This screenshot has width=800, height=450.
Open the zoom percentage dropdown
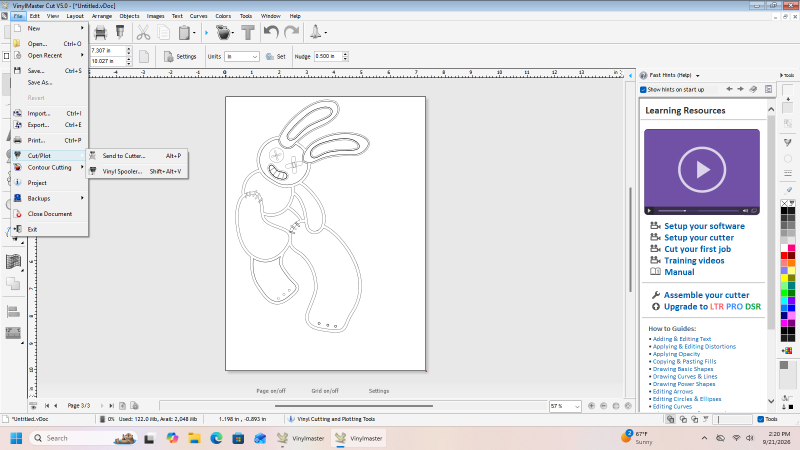coord(565,406)
